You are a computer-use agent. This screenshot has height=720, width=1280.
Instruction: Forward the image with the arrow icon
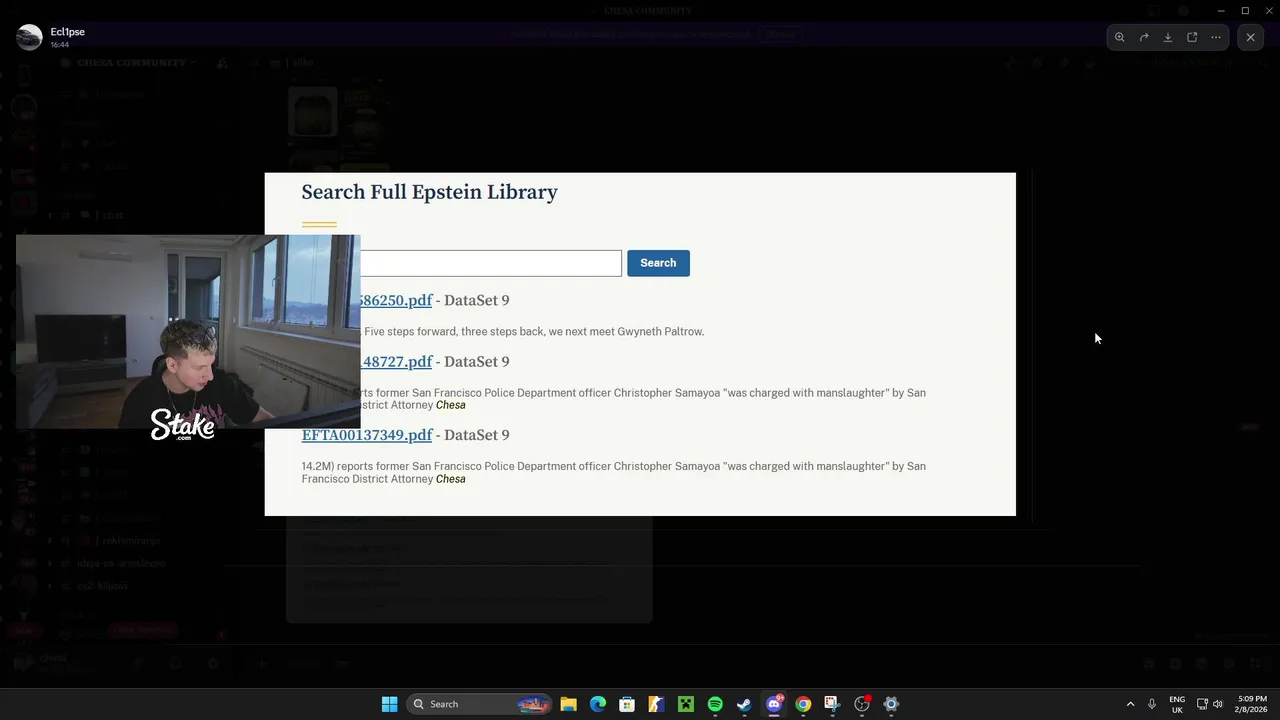1144,37
